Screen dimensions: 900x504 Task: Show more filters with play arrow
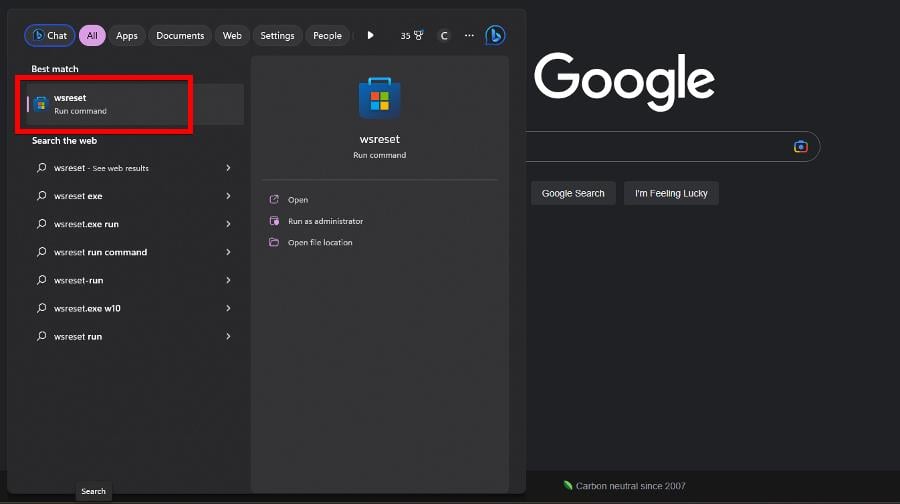point(370,36)
